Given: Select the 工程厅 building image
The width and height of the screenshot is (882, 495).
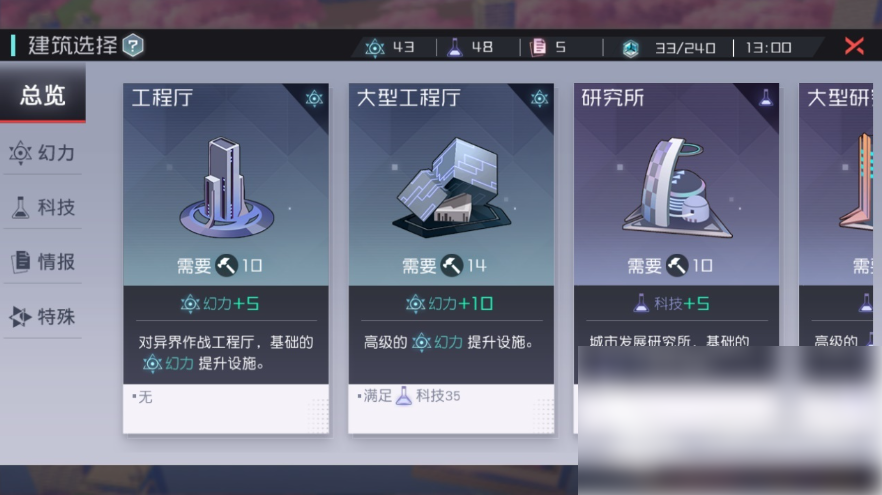Looking at the screenshot, I should pos(226,188).
